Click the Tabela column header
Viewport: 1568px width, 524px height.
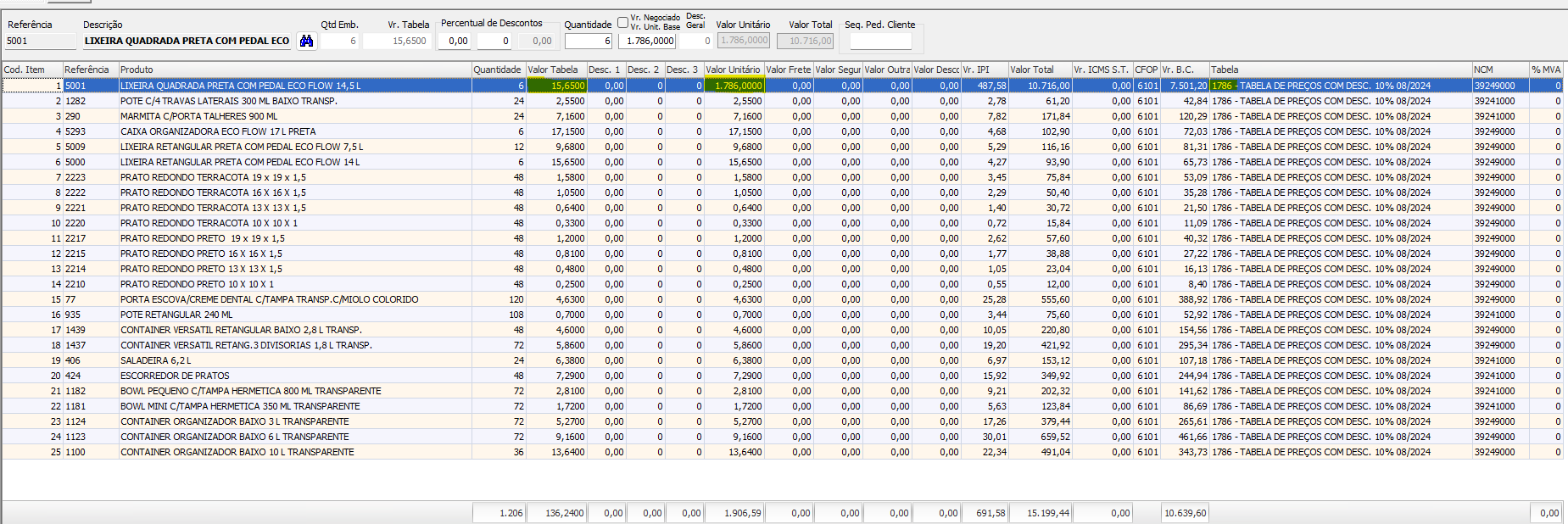(1340, 70)
